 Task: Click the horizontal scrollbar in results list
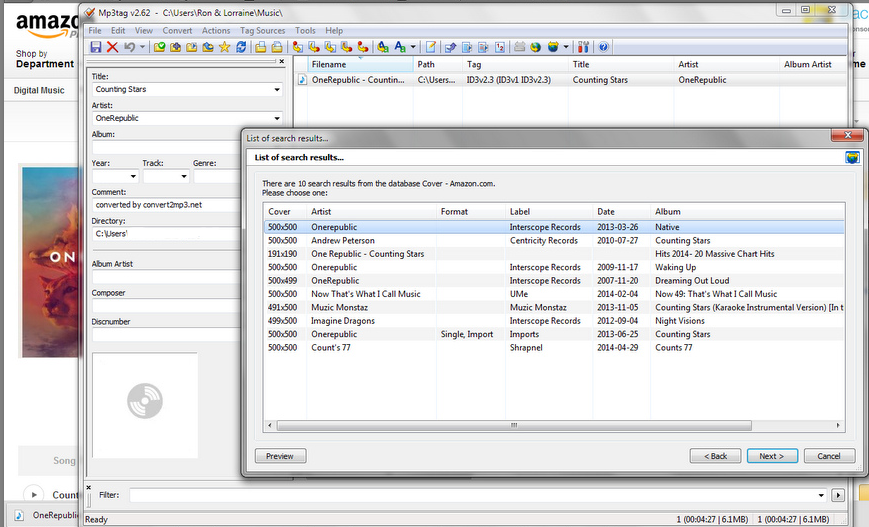[x=514, y=426]
